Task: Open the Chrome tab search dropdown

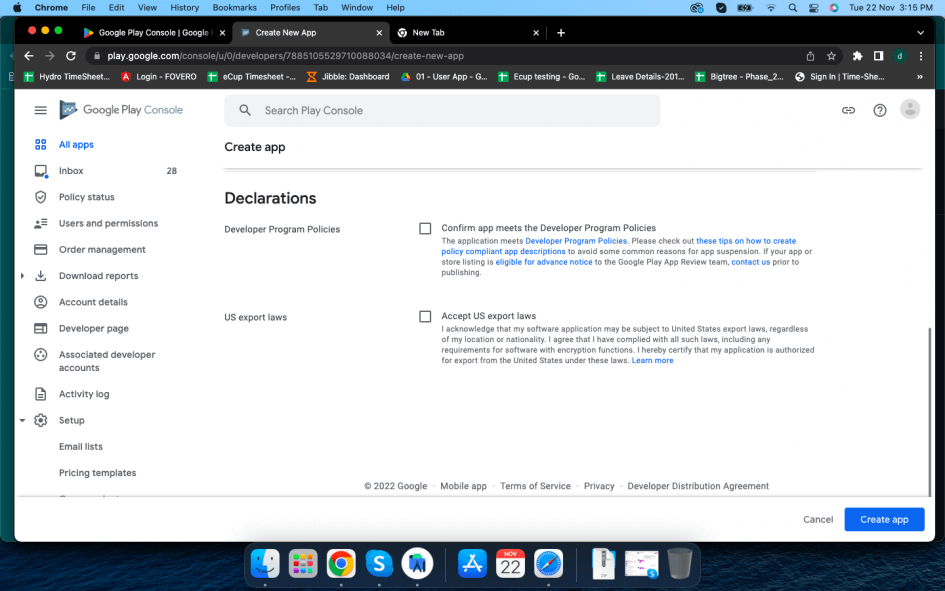Action: pos(919,33)
